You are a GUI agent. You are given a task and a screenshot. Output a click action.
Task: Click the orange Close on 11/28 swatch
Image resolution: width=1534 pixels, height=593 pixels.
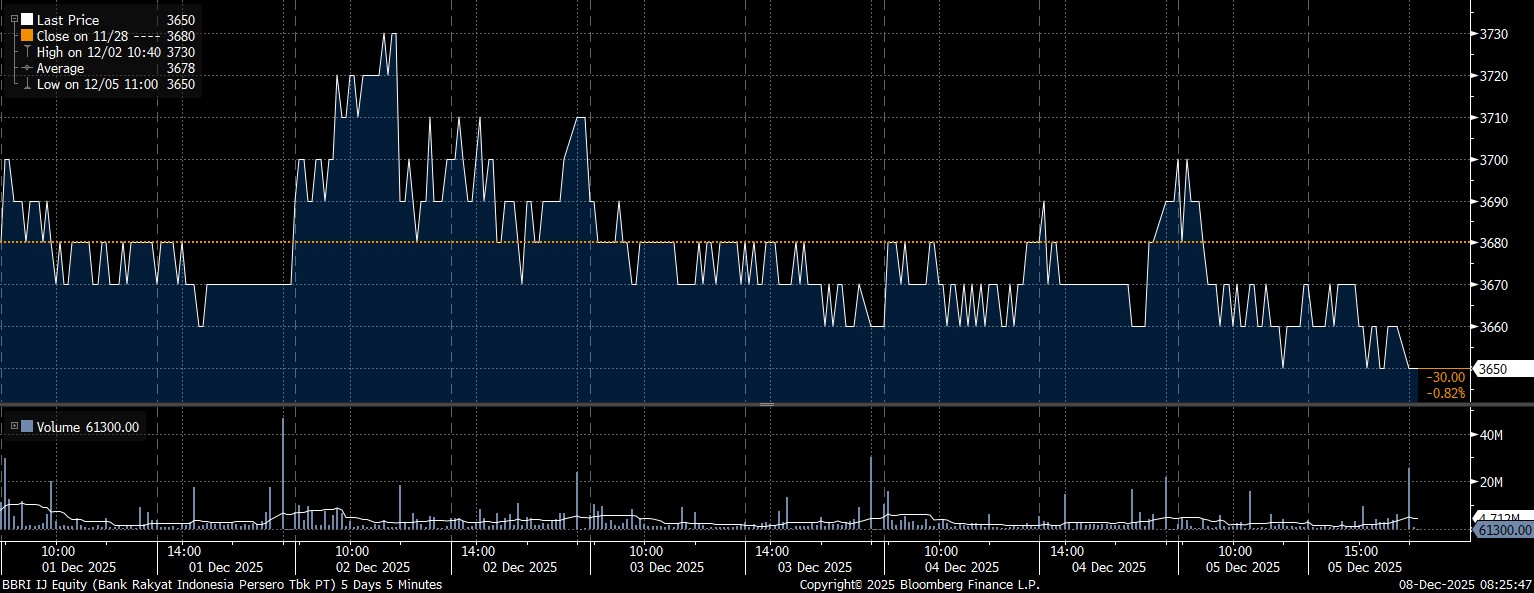coord(27,36)
